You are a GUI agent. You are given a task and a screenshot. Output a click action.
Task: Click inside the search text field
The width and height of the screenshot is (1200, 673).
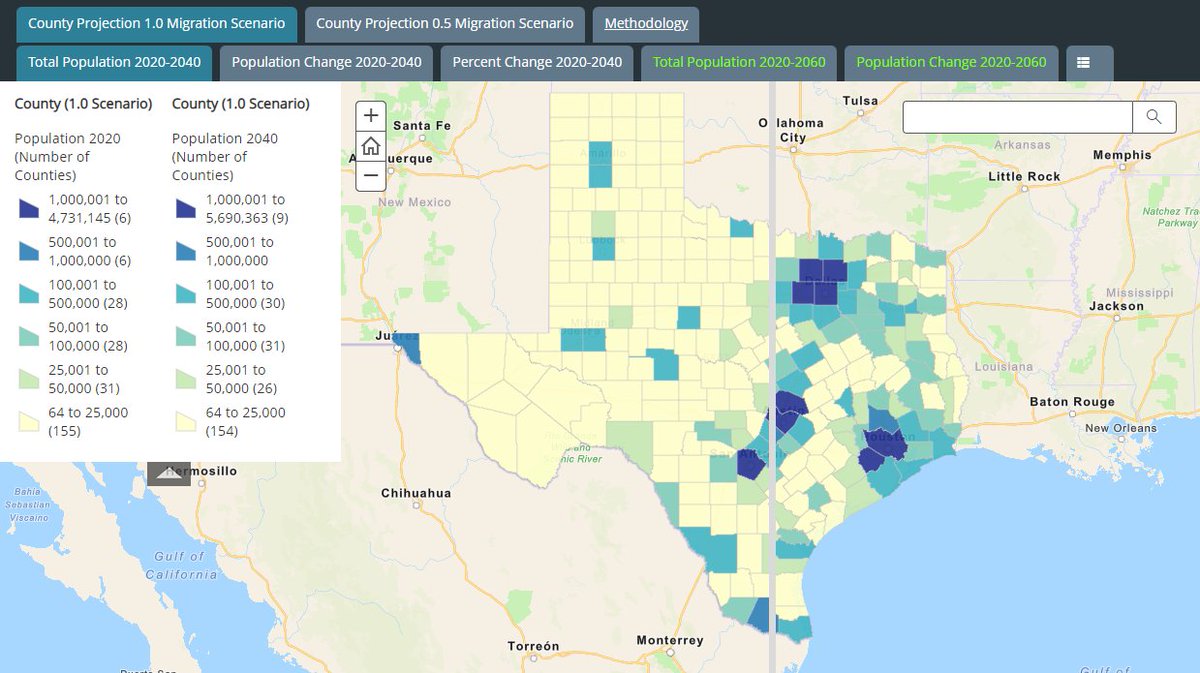(1015, 116)
